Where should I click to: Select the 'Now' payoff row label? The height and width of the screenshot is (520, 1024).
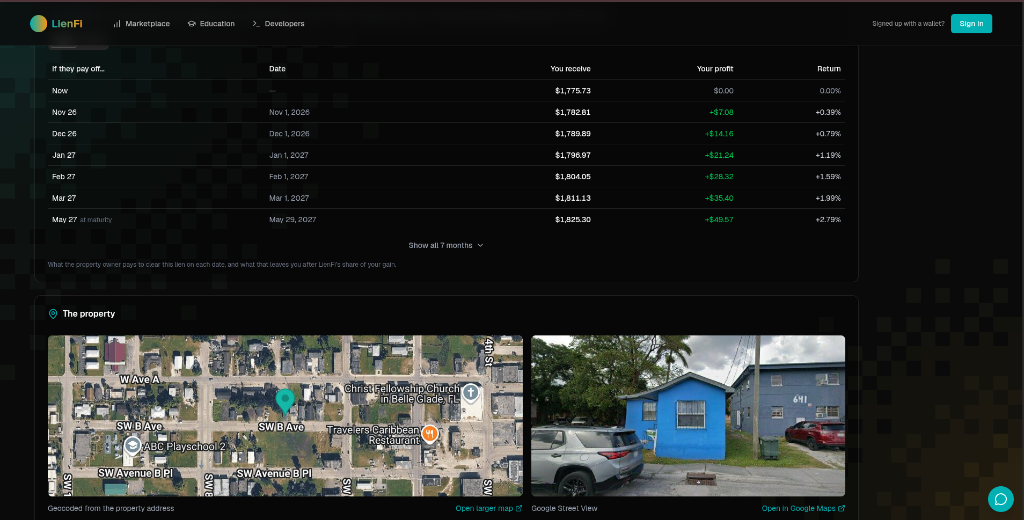[x=60, y=91]
